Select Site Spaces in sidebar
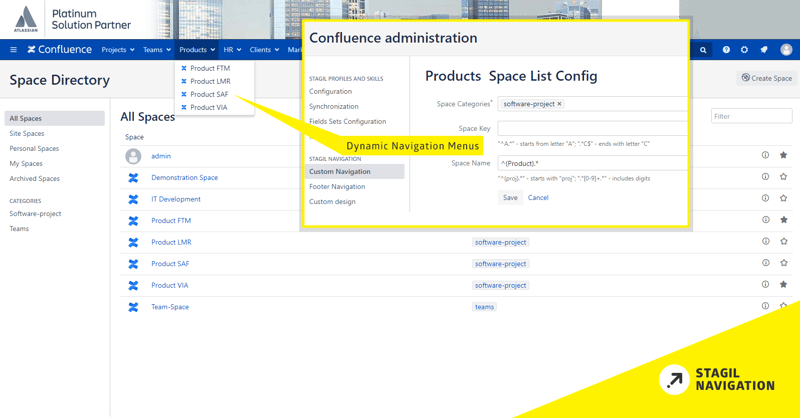Image resolution: width=800 pixels, height=418 pixels. pos(27,134)
